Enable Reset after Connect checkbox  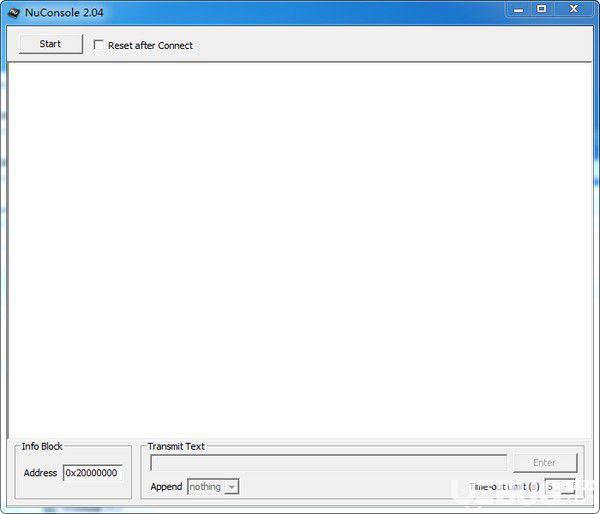coord(98,45)
